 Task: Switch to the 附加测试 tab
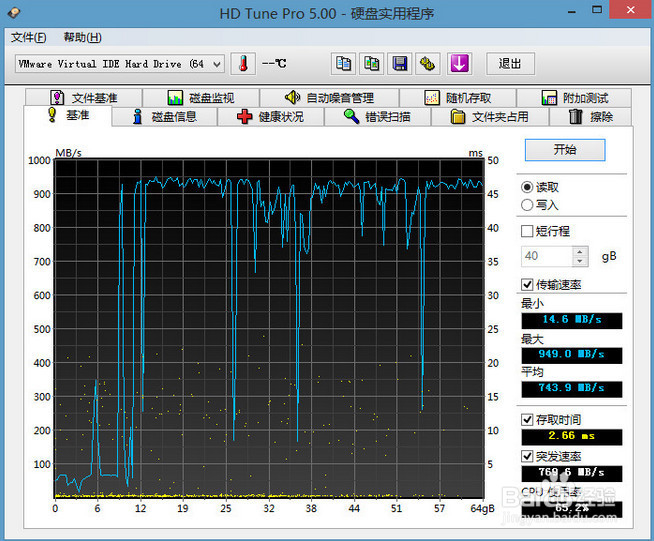tap(574, 98)
